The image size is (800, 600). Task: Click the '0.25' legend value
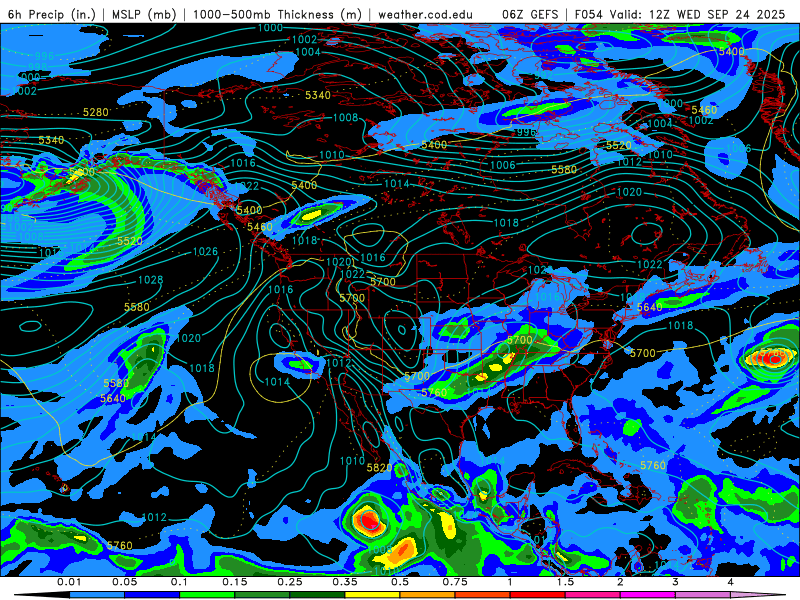point(290,582)
